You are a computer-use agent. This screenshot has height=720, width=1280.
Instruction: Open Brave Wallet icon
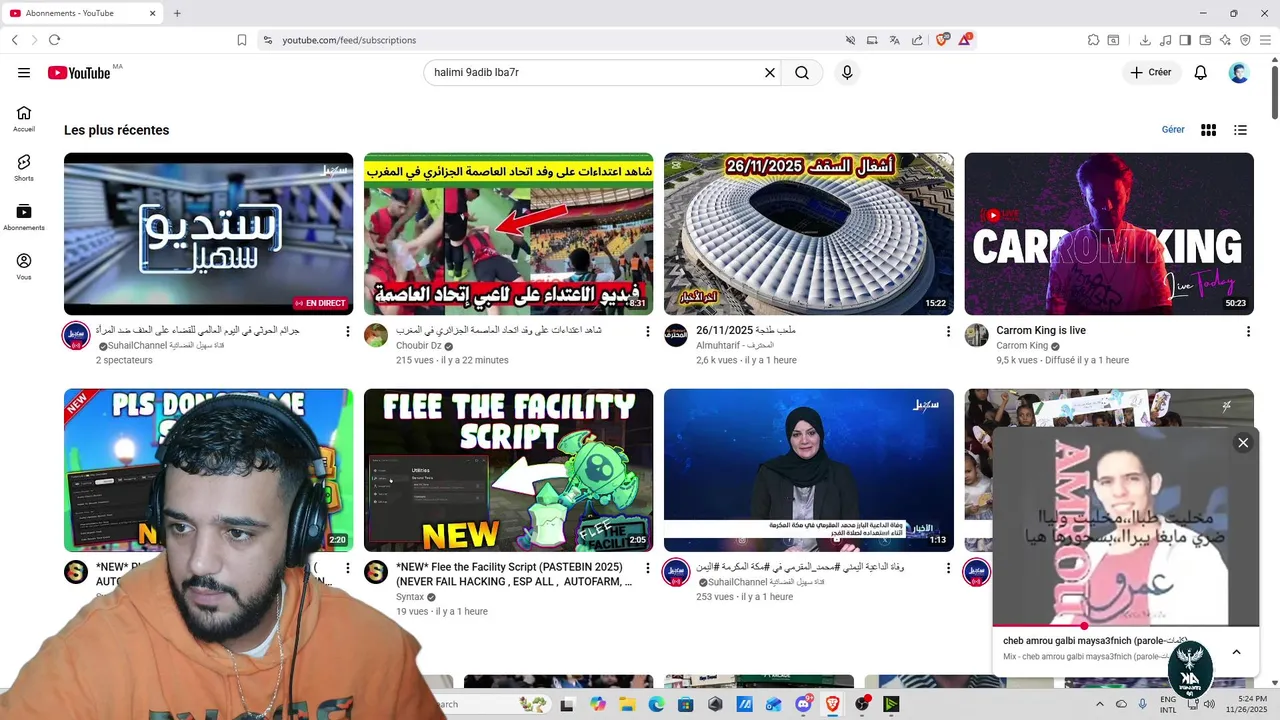click(x=1205, y=40)
